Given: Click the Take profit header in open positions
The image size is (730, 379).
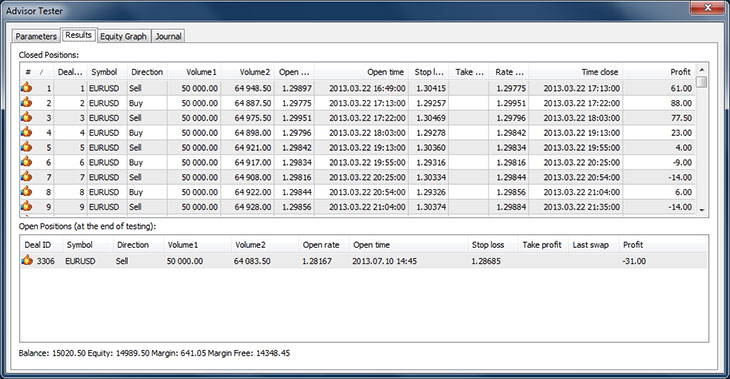Looking at the screenshot, I should click(x=542, y=245).
